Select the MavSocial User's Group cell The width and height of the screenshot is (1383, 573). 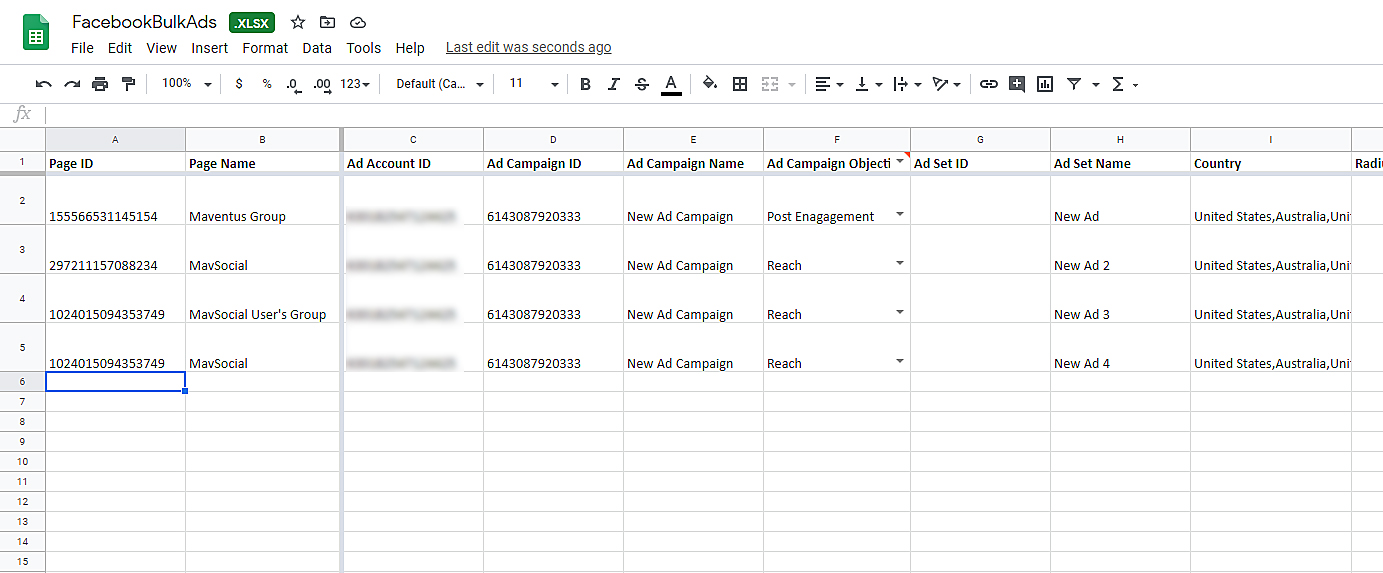point(263,298)
